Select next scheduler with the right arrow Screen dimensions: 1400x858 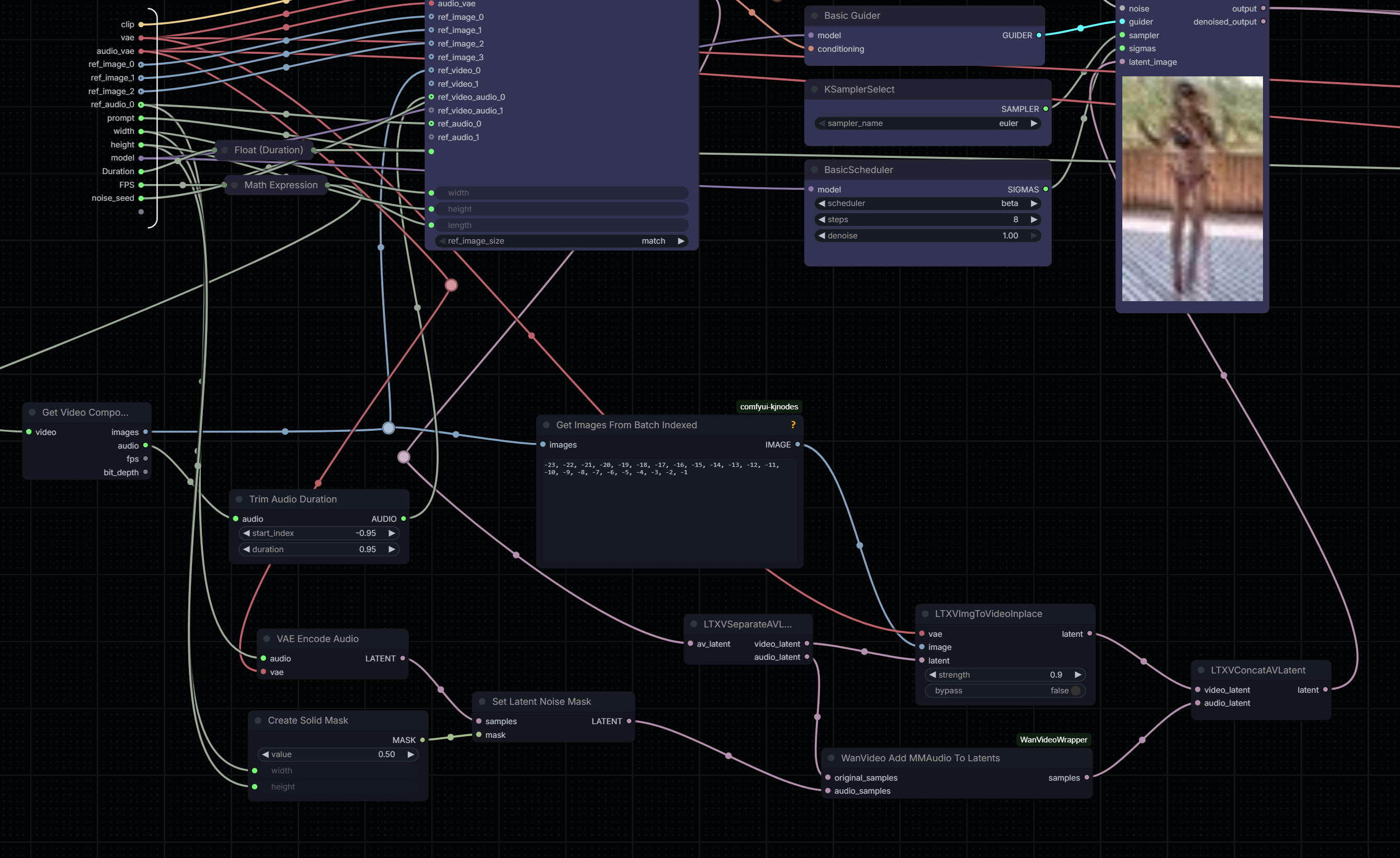click(1034, 203)
